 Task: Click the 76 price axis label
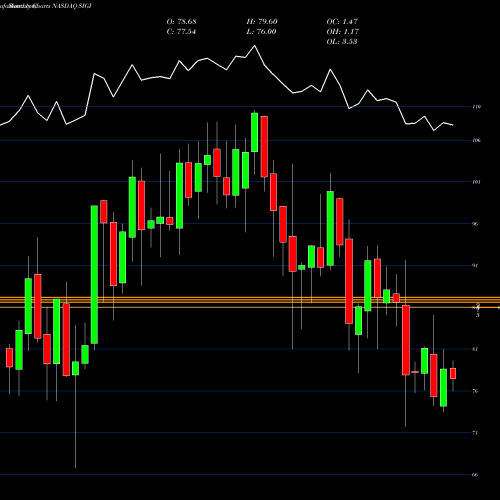pyautogui.click(x=475, y=391)
